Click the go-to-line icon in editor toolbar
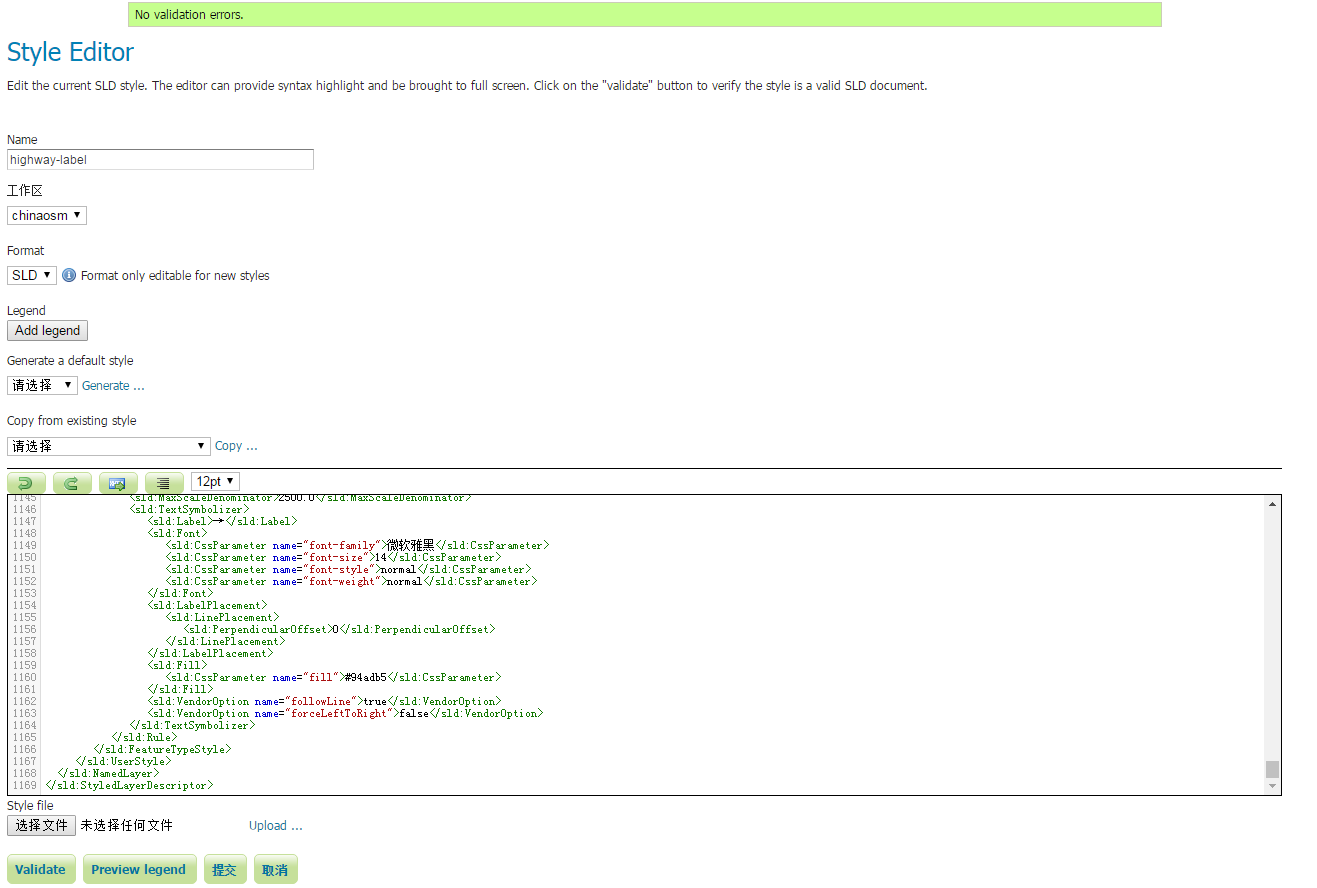 coord(118,483)
